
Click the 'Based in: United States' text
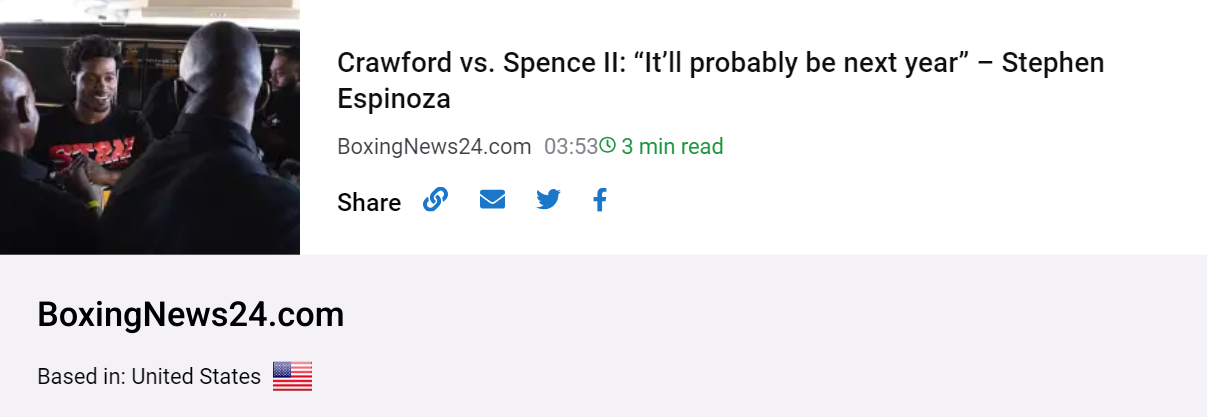(149, 377)
